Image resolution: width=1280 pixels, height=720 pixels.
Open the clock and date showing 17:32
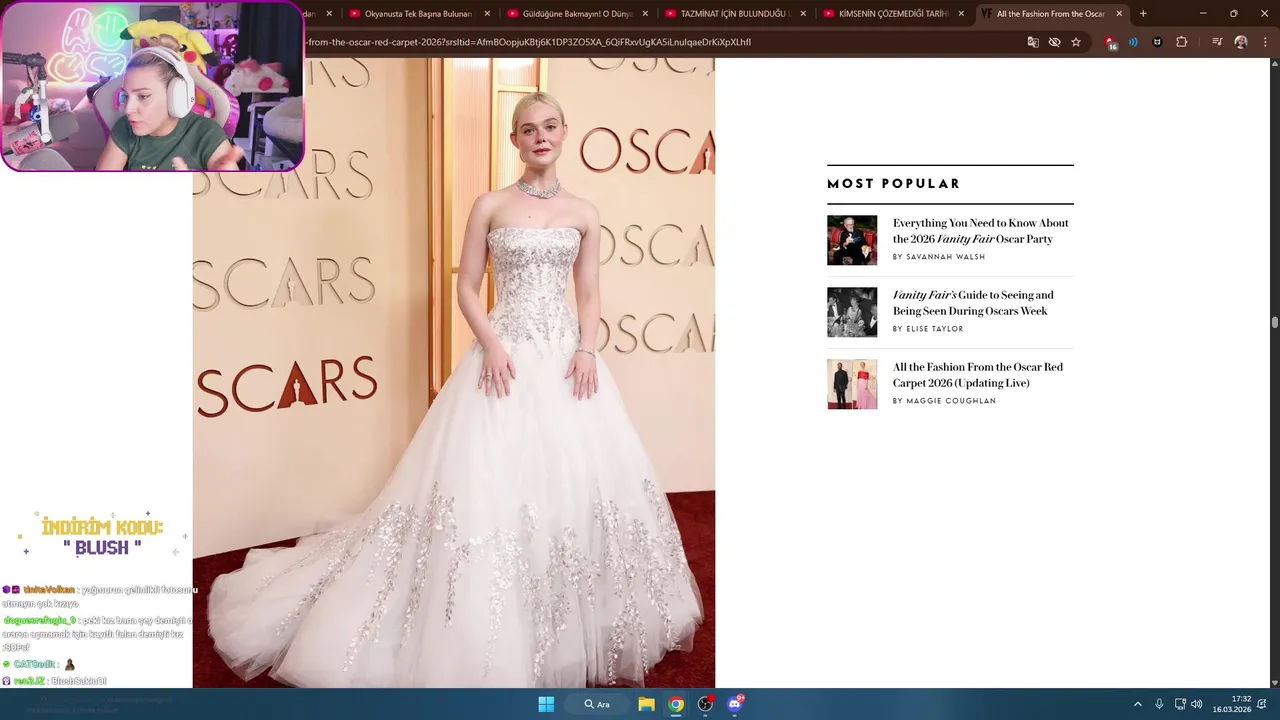(x=1232, y=704)
